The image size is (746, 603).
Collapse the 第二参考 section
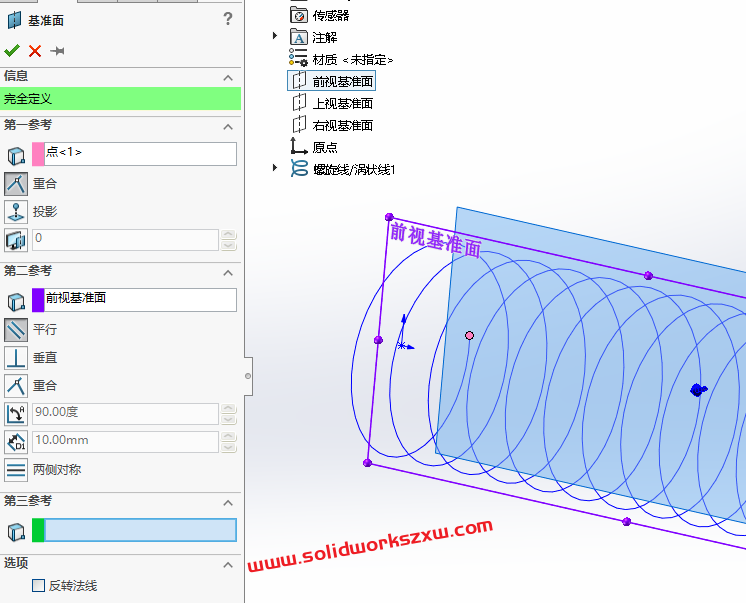click(228, 273)
